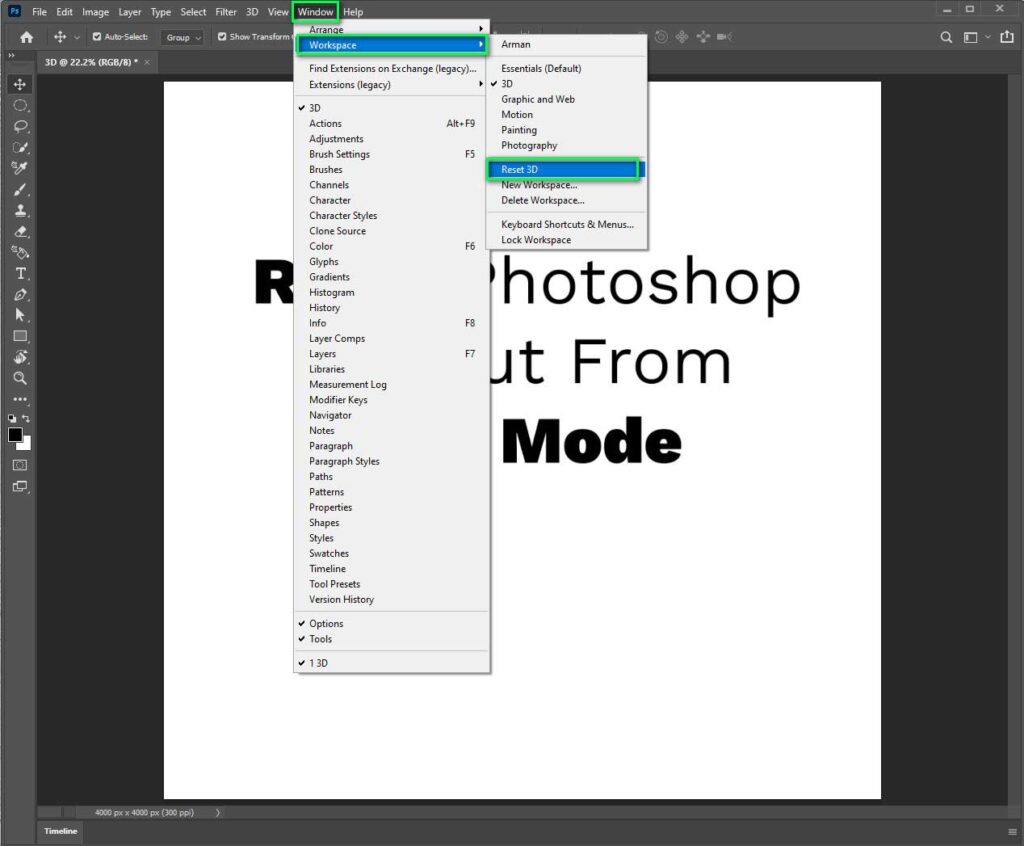
Task: Toggle the checked 3D panel entry
Action: 391,108
